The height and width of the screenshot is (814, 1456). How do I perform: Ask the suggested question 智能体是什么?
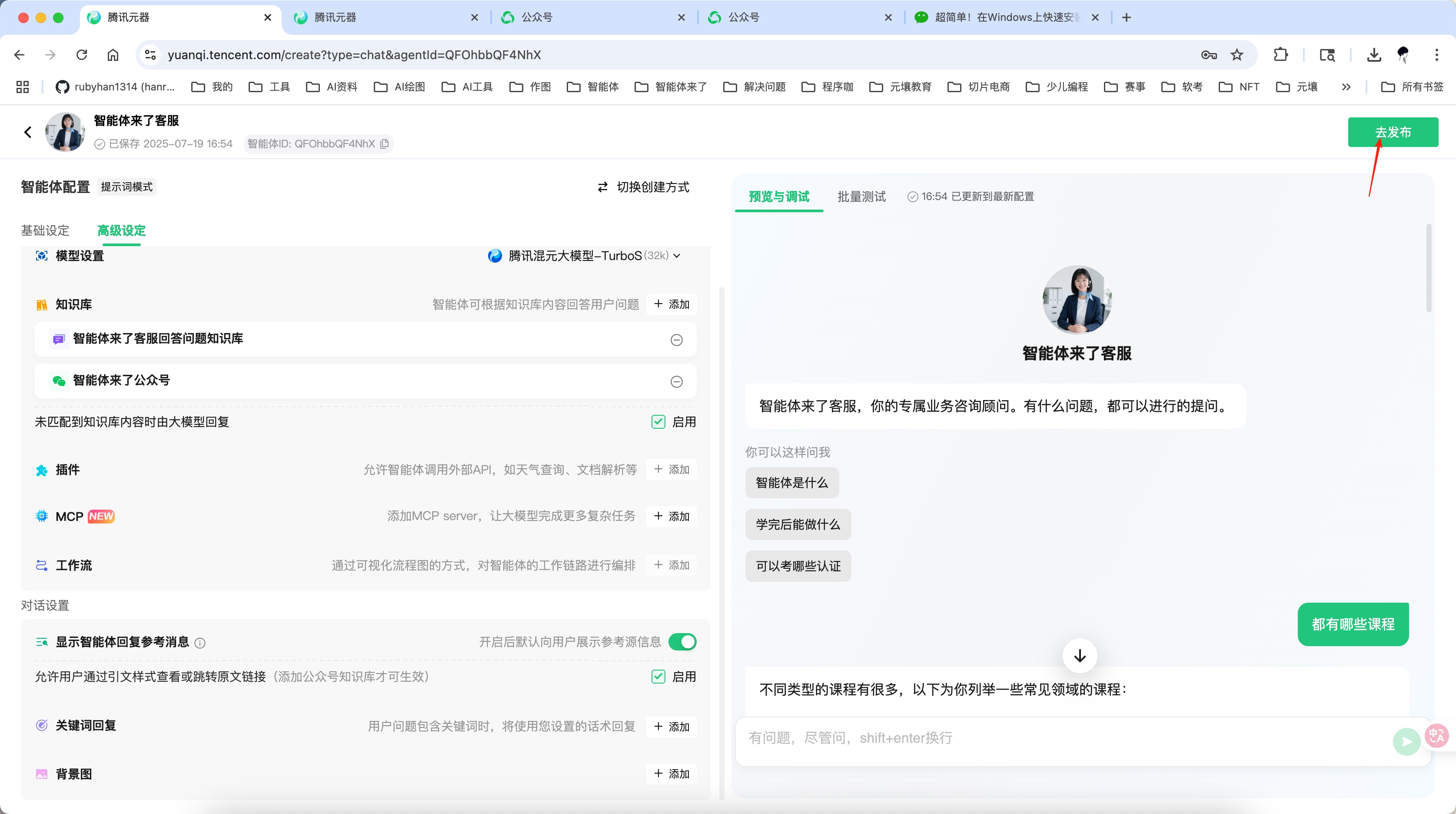tap(791, 483)
